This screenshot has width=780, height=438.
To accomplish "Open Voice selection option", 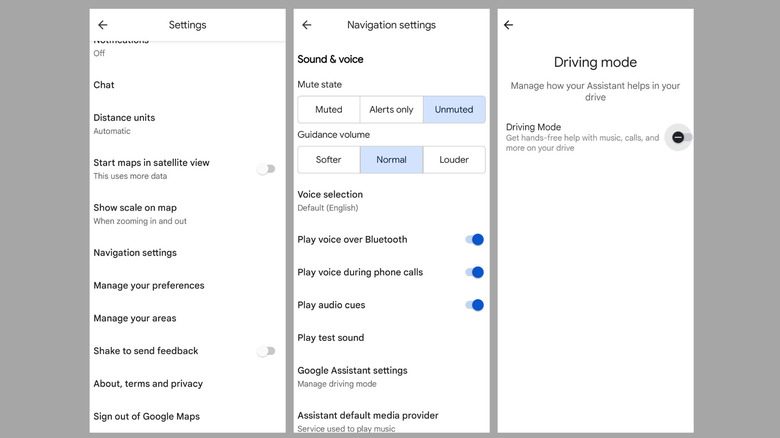I will [331, 200].
